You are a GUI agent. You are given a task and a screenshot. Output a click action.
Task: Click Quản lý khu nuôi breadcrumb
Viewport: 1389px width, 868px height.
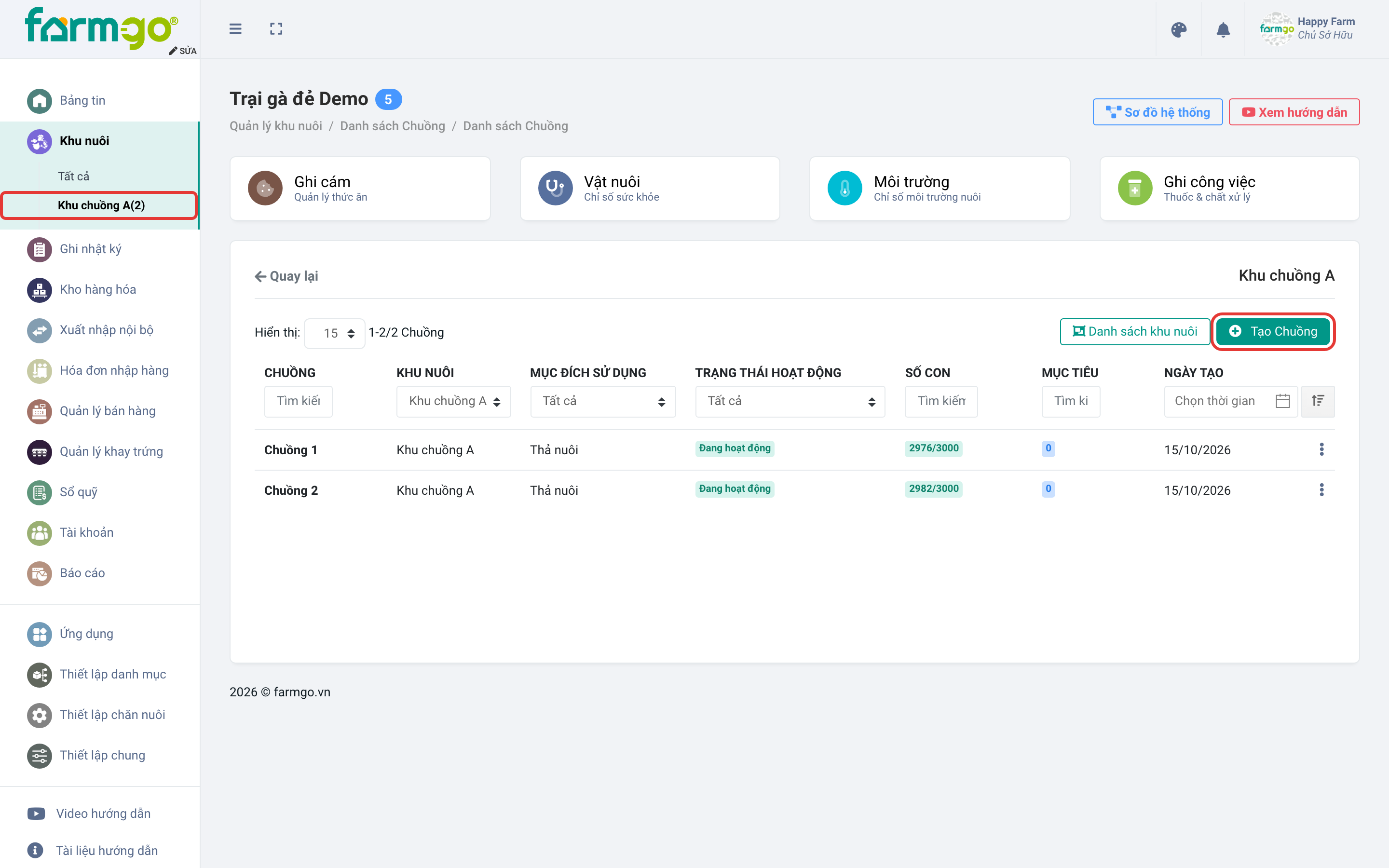(275, 126)
